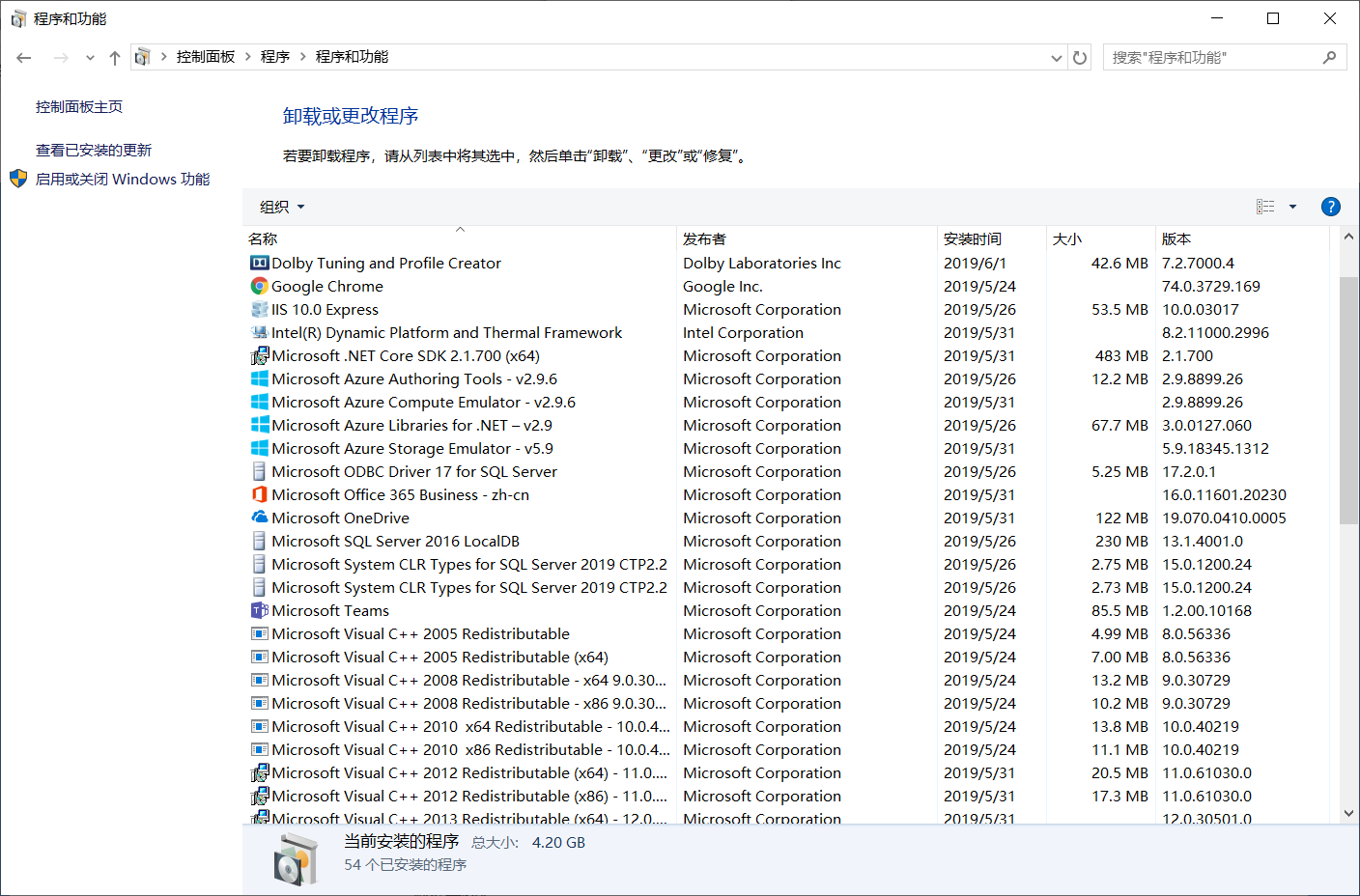Viewport: 1360px width, 896px height.
Task: Open address bar history dropdown arrow
Action: click(1056, 58)
